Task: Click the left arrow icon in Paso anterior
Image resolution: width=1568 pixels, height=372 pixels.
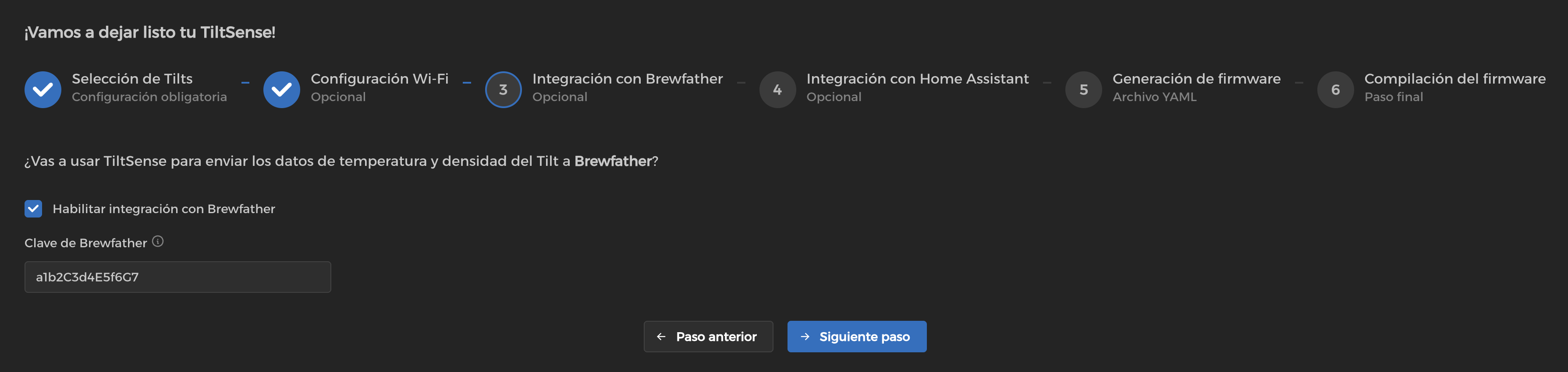Action: pyautogui.click(x=661, y=336)
